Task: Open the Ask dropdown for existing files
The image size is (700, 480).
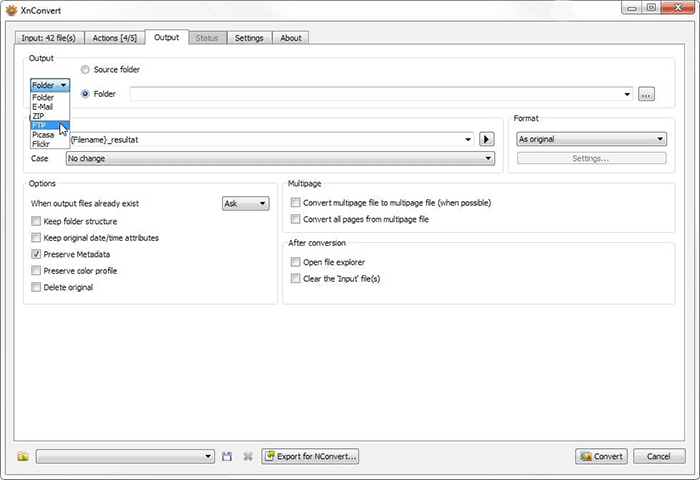Action: [x=245, y=204]
